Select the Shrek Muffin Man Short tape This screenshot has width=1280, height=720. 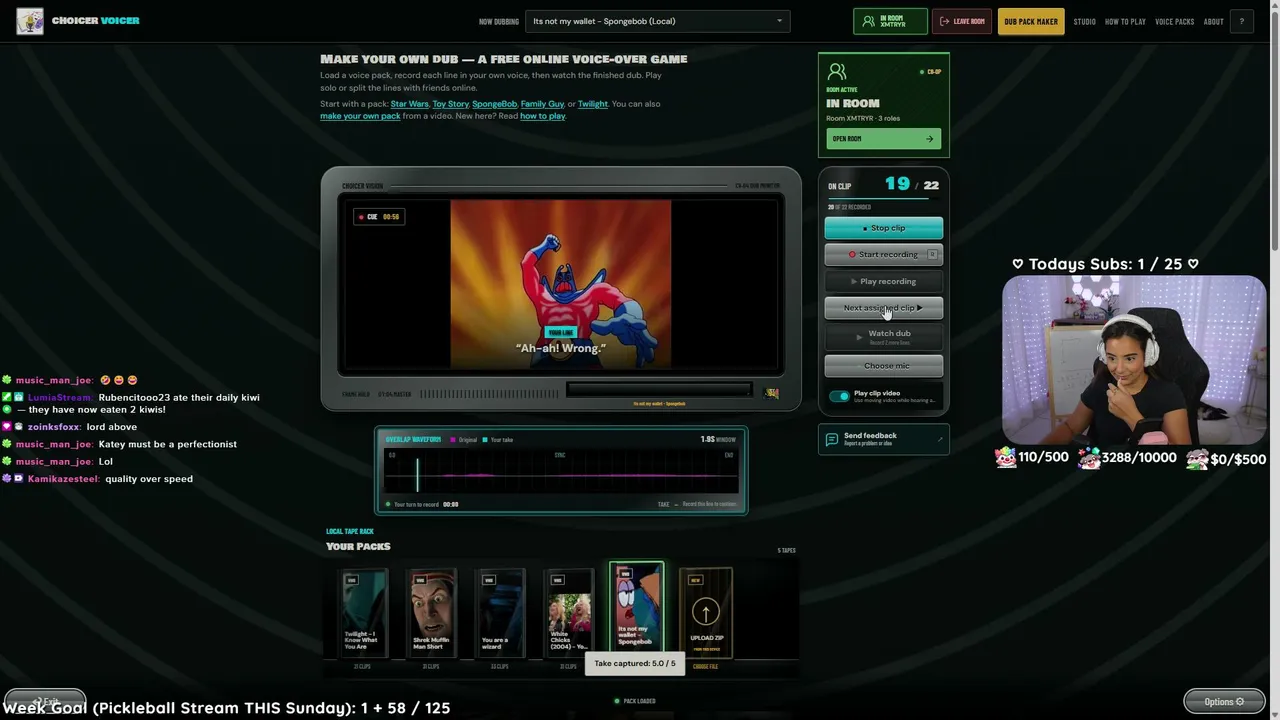tap(431, 613)
